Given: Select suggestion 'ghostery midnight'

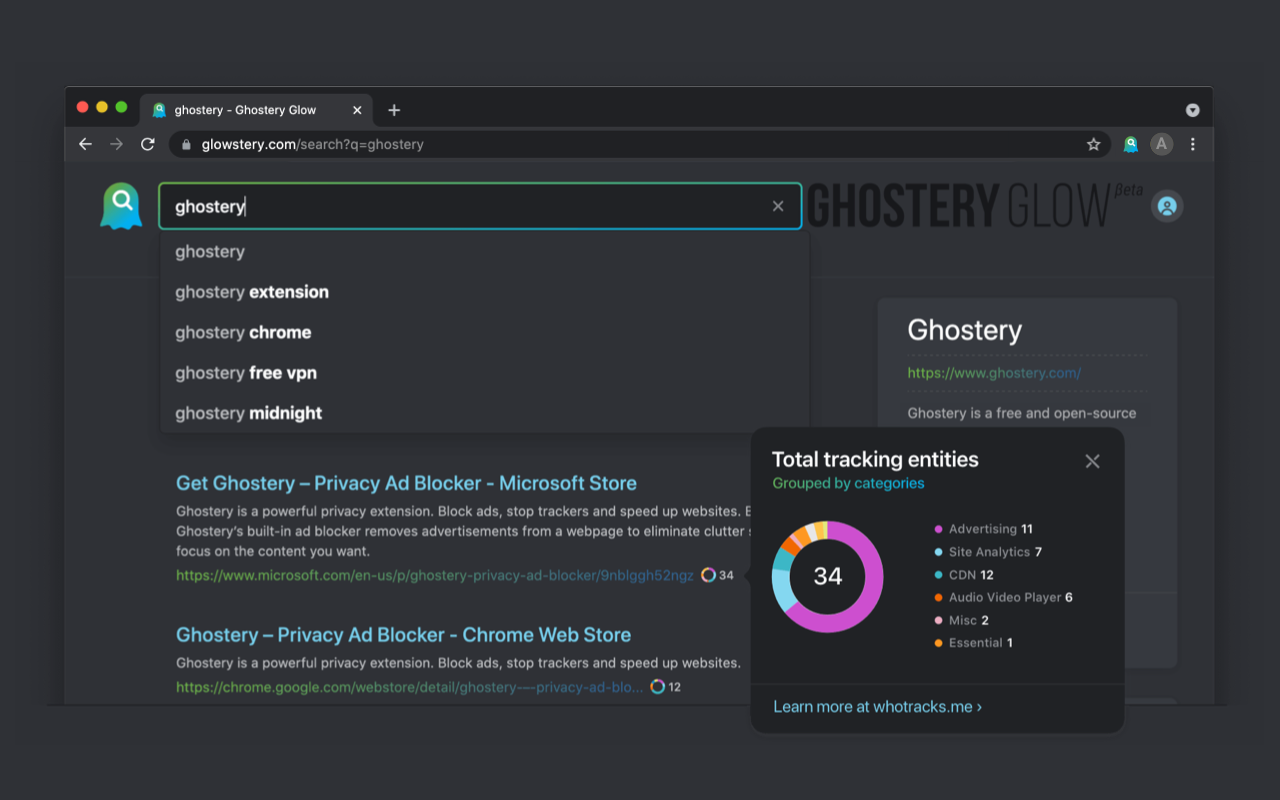Looking at the screenshot, I should click(x=484, y=413).
